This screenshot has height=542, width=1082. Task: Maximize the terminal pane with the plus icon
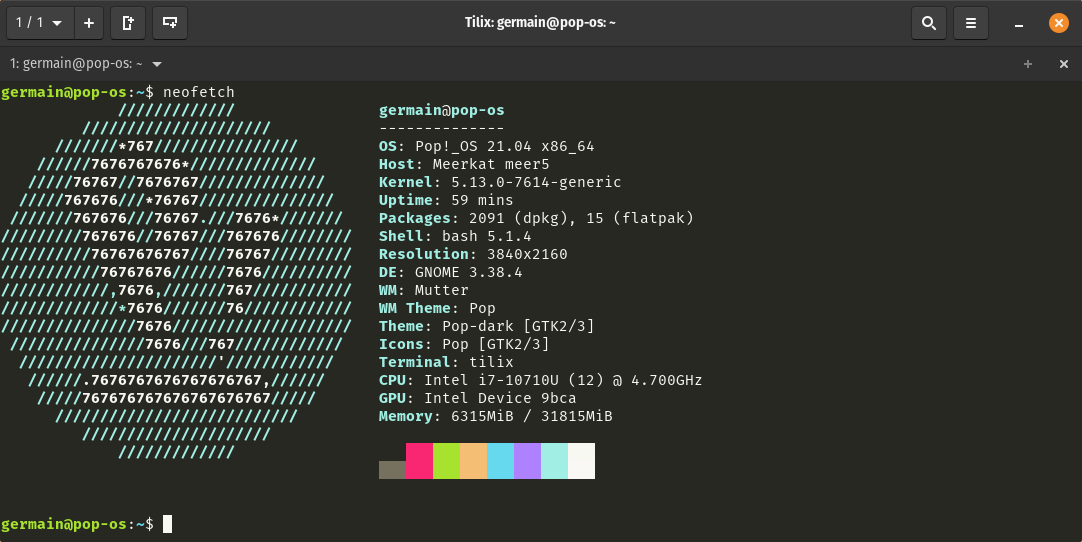point(1027,64)
